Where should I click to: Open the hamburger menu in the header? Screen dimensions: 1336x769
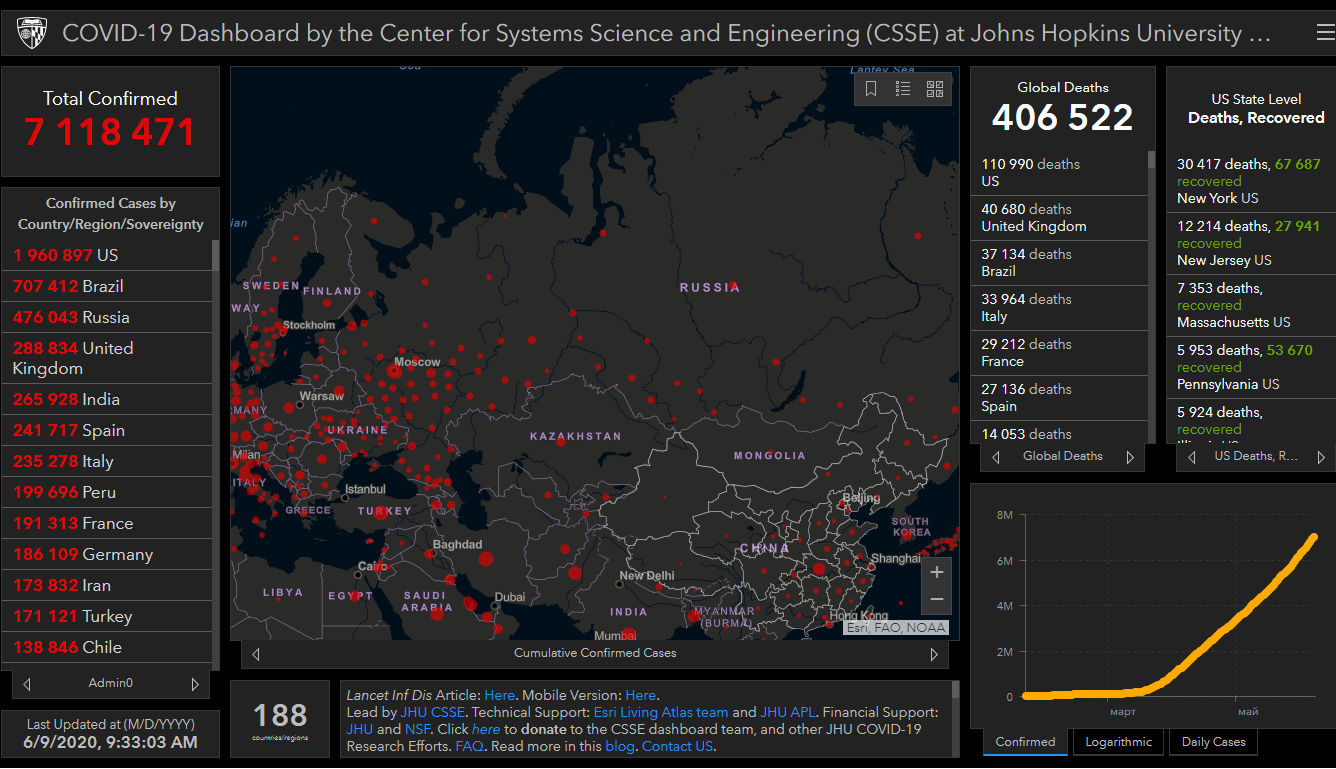[x=1324, y=33]
